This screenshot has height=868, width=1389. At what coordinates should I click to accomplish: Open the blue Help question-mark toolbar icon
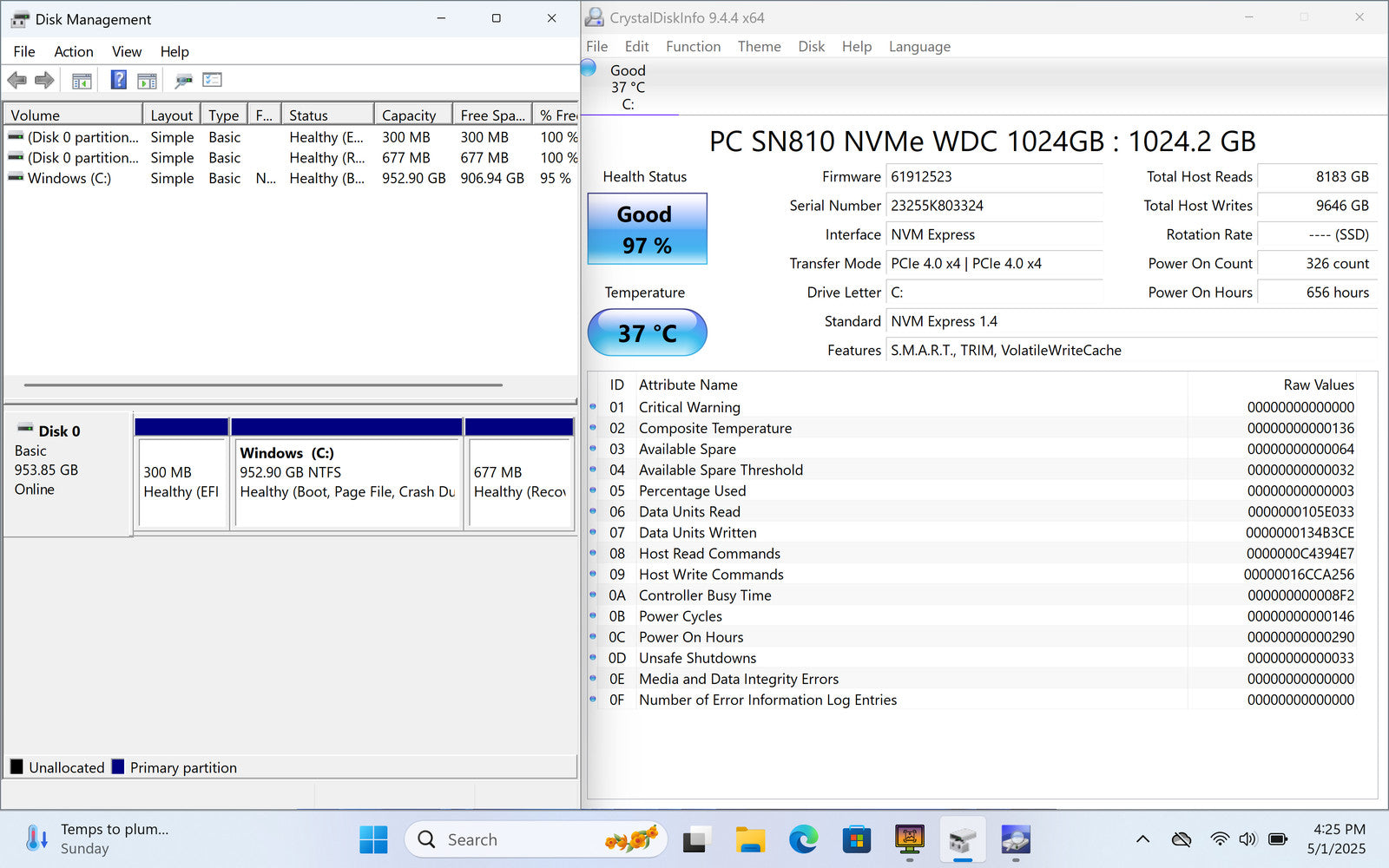tap(119, 80)
